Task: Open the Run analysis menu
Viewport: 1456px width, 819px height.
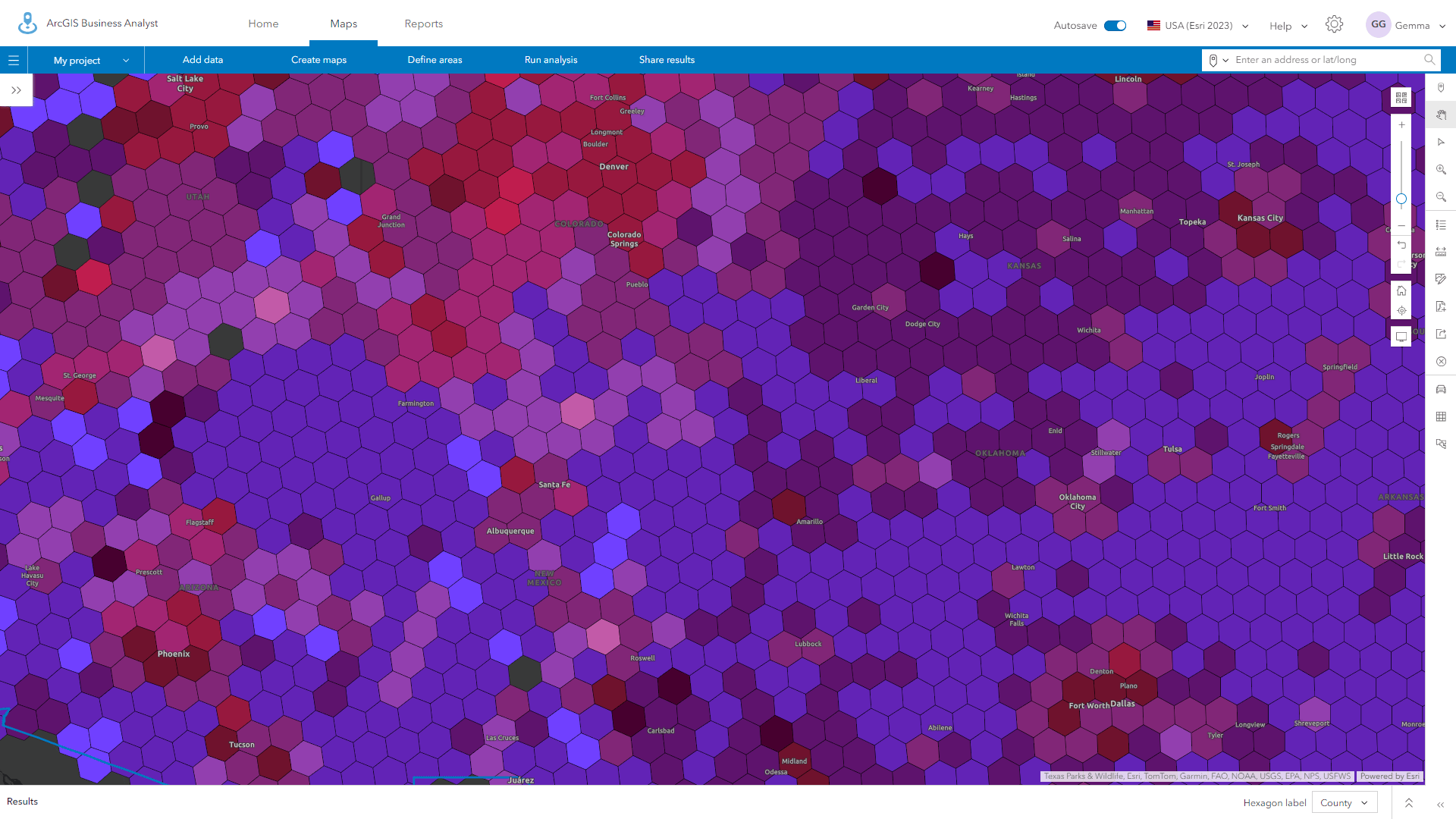Action: point(551,60)
